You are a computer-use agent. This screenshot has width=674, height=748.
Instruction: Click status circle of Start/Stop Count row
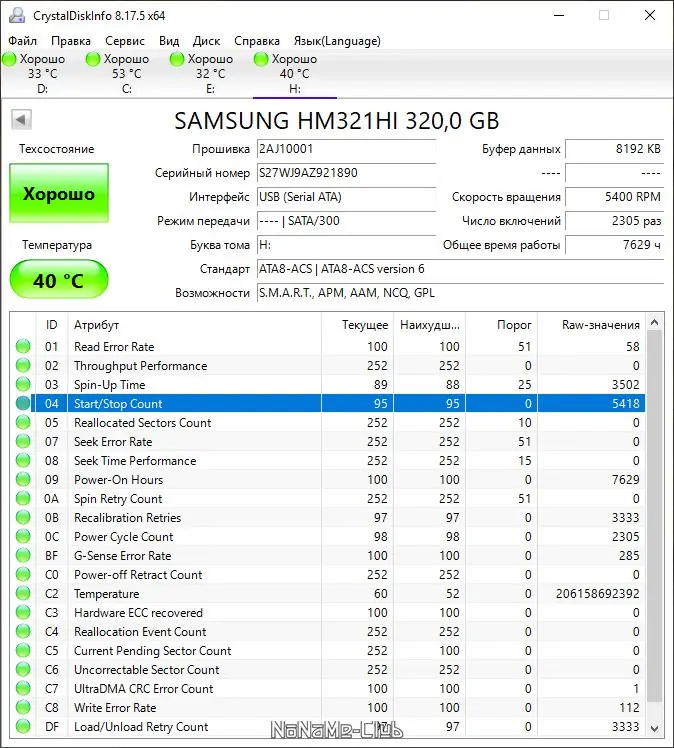23,404
